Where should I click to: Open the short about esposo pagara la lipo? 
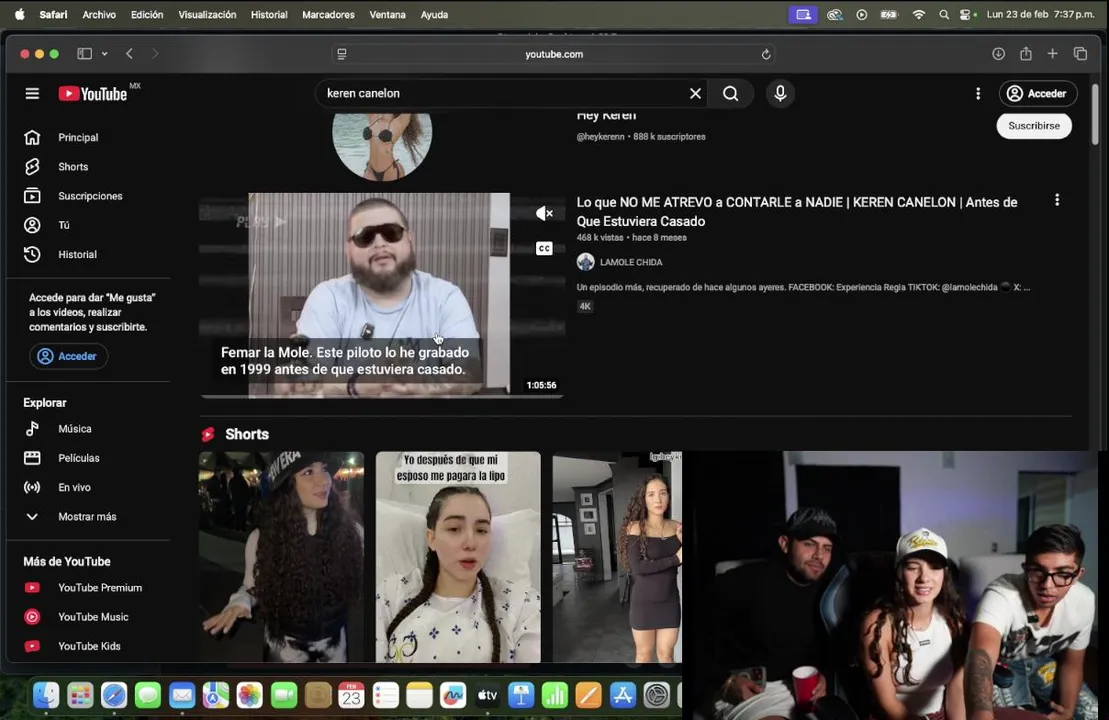[458, 557]
